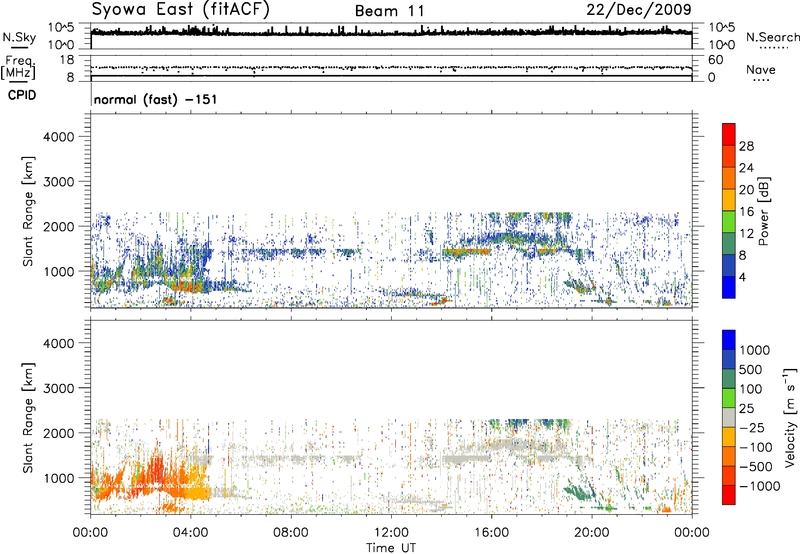Screen dimensions: 800x554
Task: Click the 'N.Sky' legend label
Action: (19, 37)
